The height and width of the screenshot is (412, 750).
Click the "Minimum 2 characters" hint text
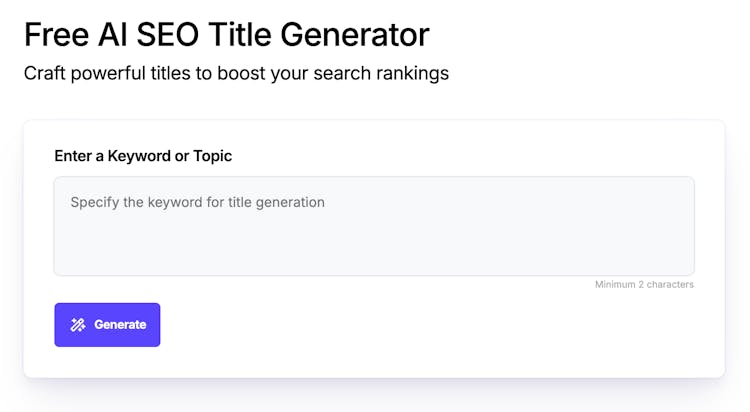pyautogui.click(x=644, y=285)
